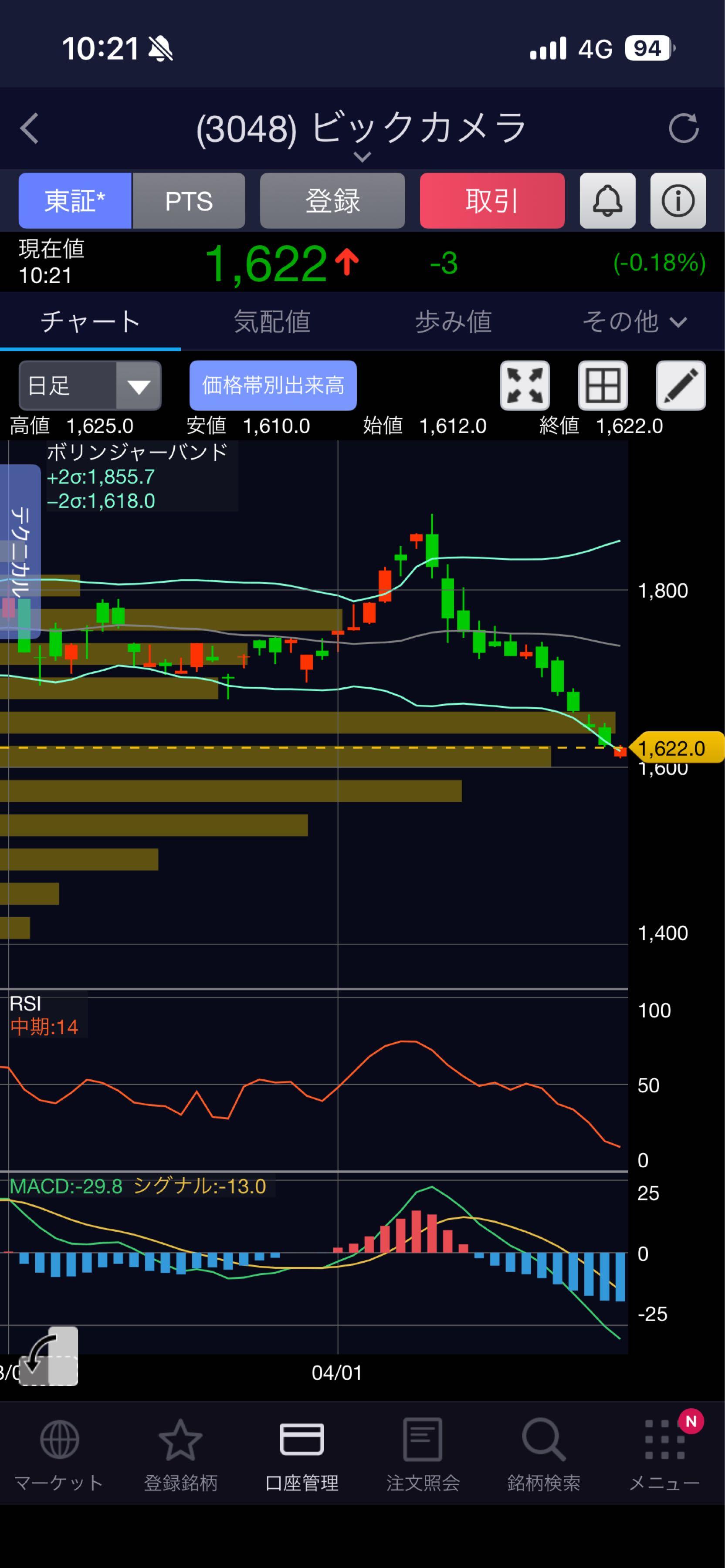725x1568 pixels.
Task: Toggle 価格帯別出来高 volume overlay
Action: point(273,385)
